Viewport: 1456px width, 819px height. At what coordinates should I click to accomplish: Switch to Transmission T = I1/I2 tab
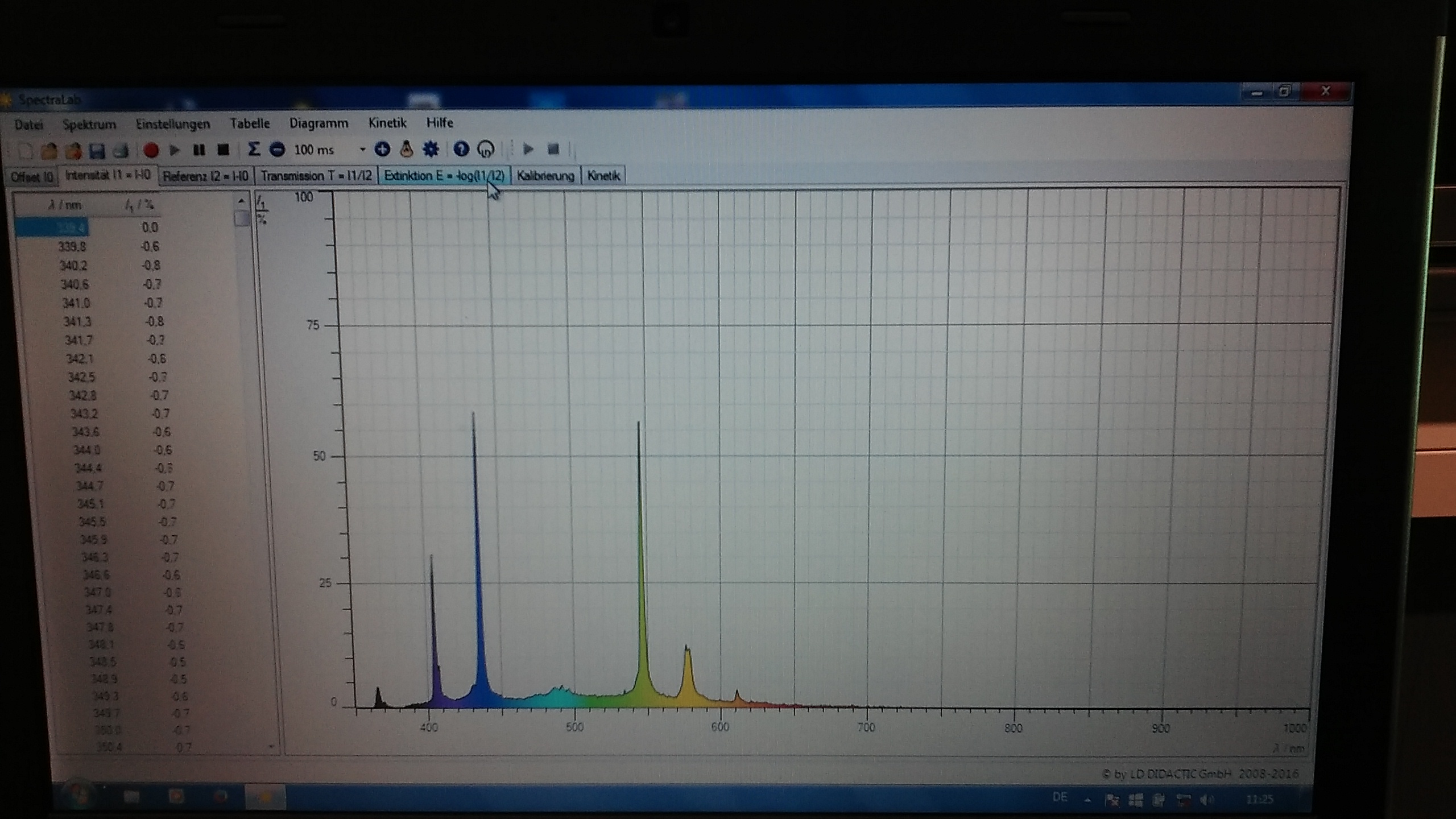click(316, 176)
